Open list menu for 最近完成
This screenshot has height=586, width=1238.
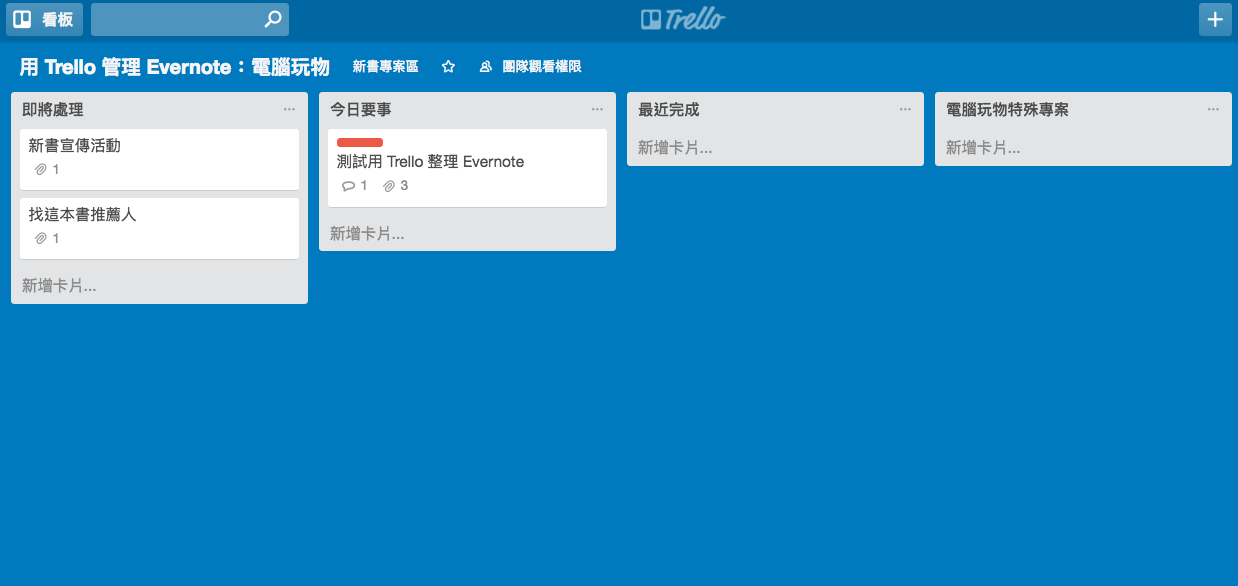click(905, 109)
